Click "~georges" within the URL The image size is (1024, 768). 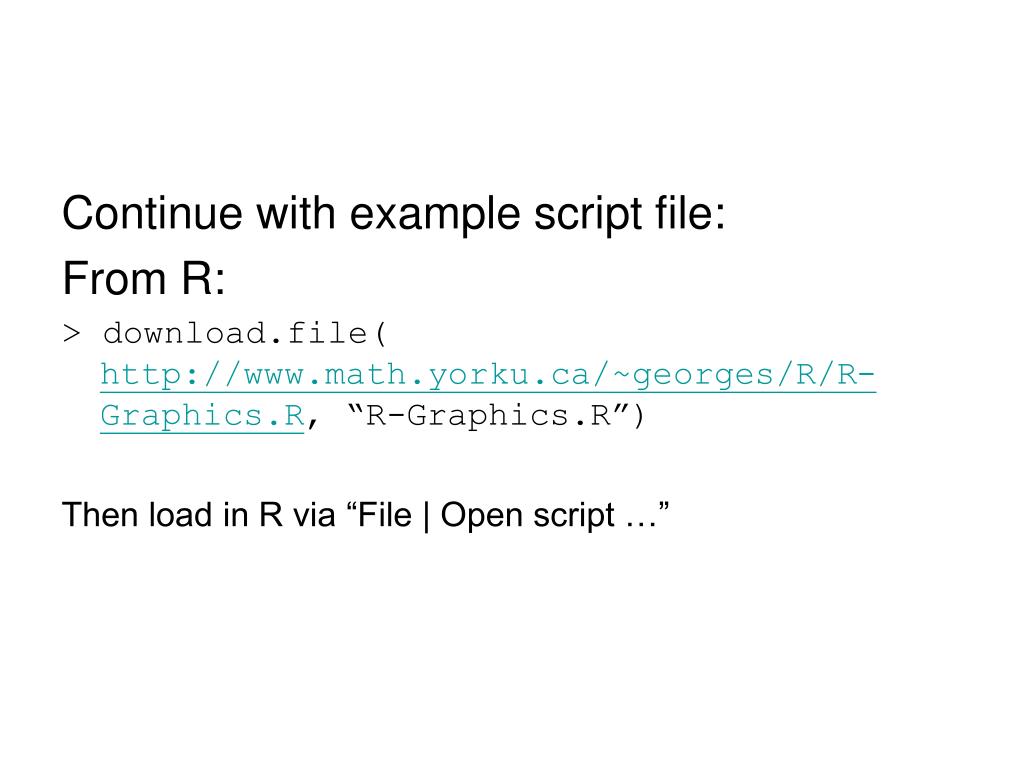point(693,377)
